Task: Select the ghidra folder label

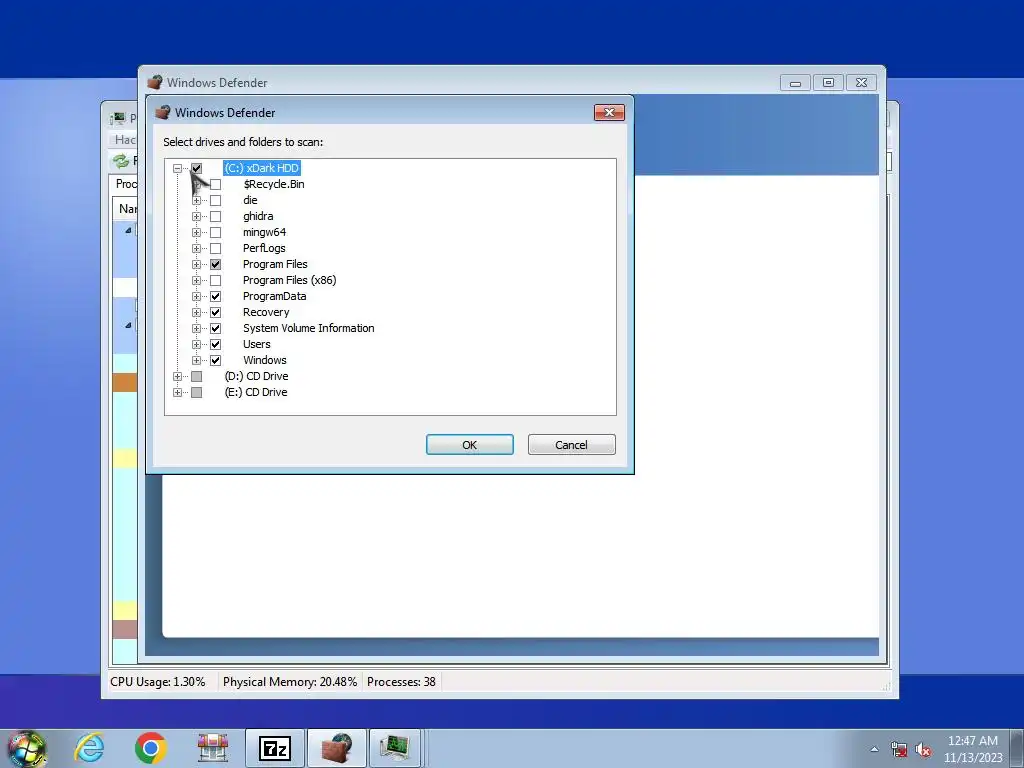Action: pyautogui.click(x=258, y=216)
